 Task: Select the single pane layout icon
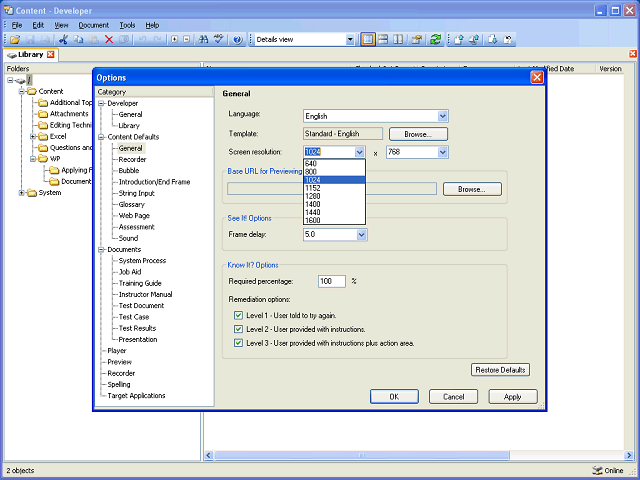pyautogui.click(x=368, y=40)
